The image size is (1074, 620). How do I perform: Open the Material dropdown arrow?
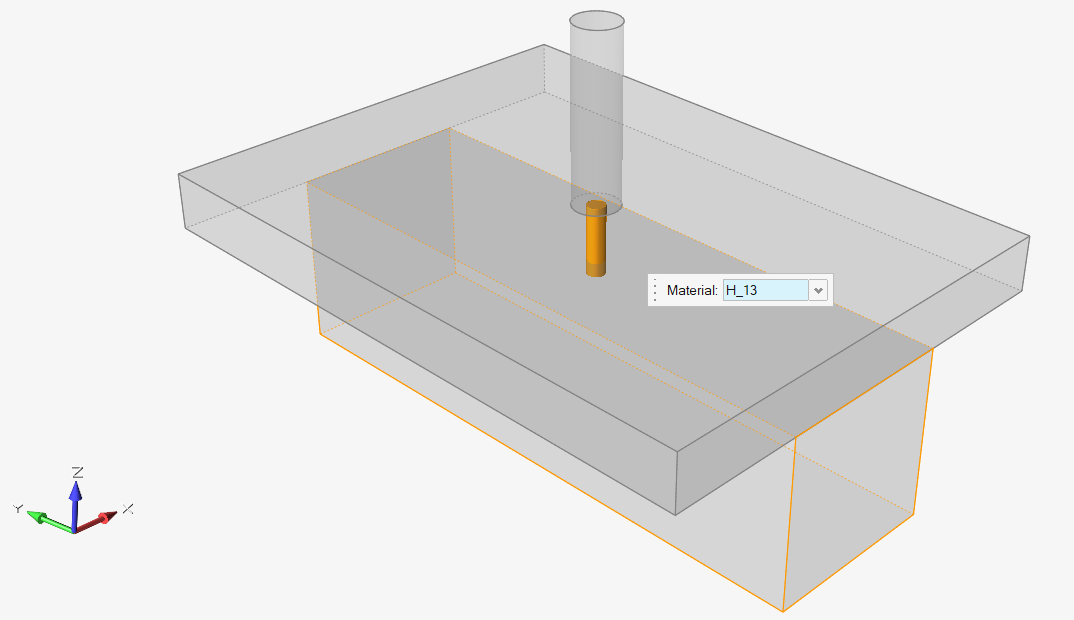819,290
